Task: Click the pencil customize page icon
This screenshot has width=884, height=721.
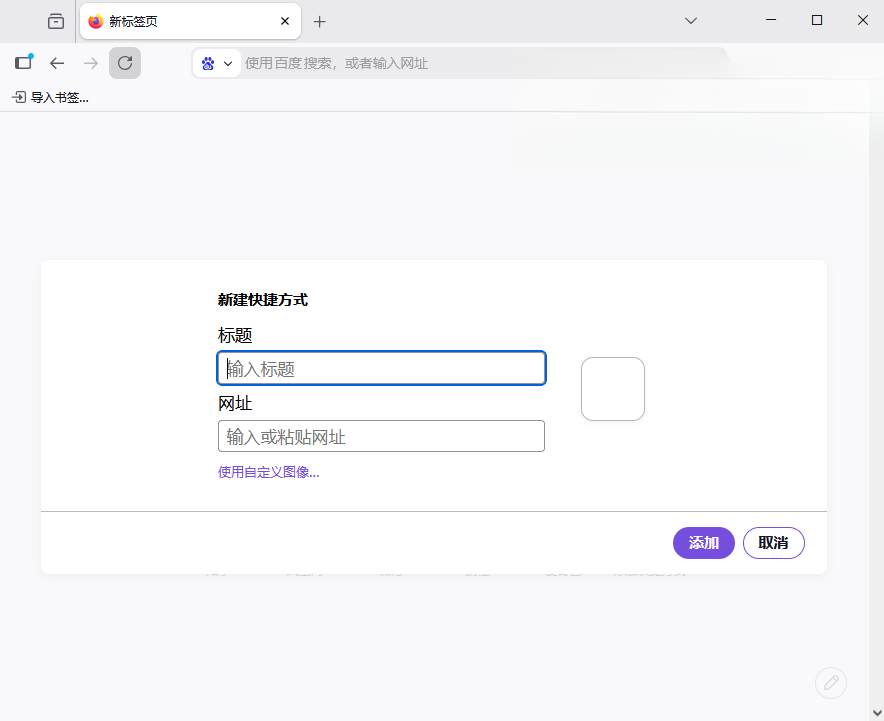Action: pyautogui.click(x=831, y=683)
